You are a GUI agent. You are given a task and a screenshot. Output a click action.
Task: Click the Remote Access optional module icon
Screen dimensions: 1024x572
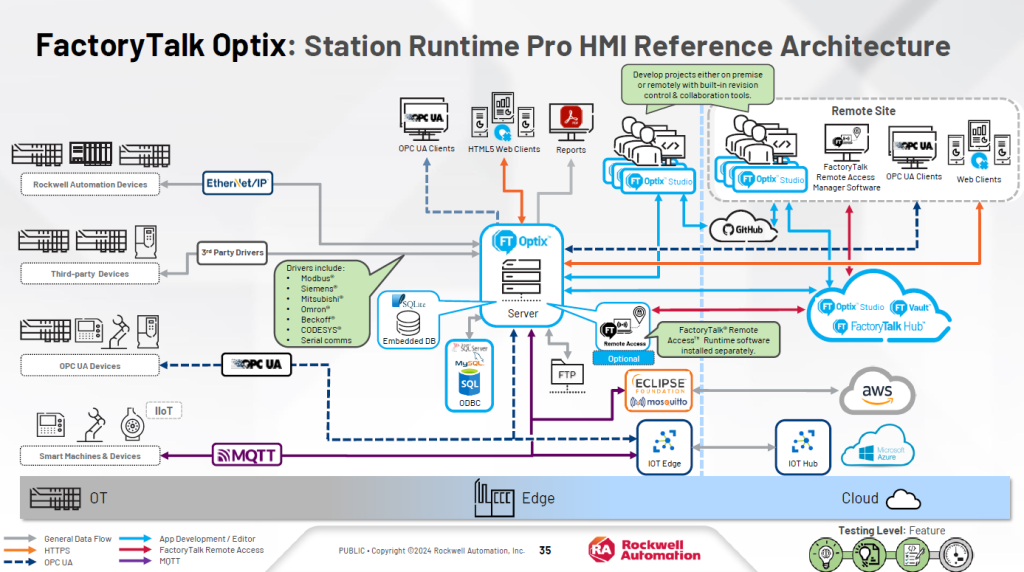tap(624, 326)
